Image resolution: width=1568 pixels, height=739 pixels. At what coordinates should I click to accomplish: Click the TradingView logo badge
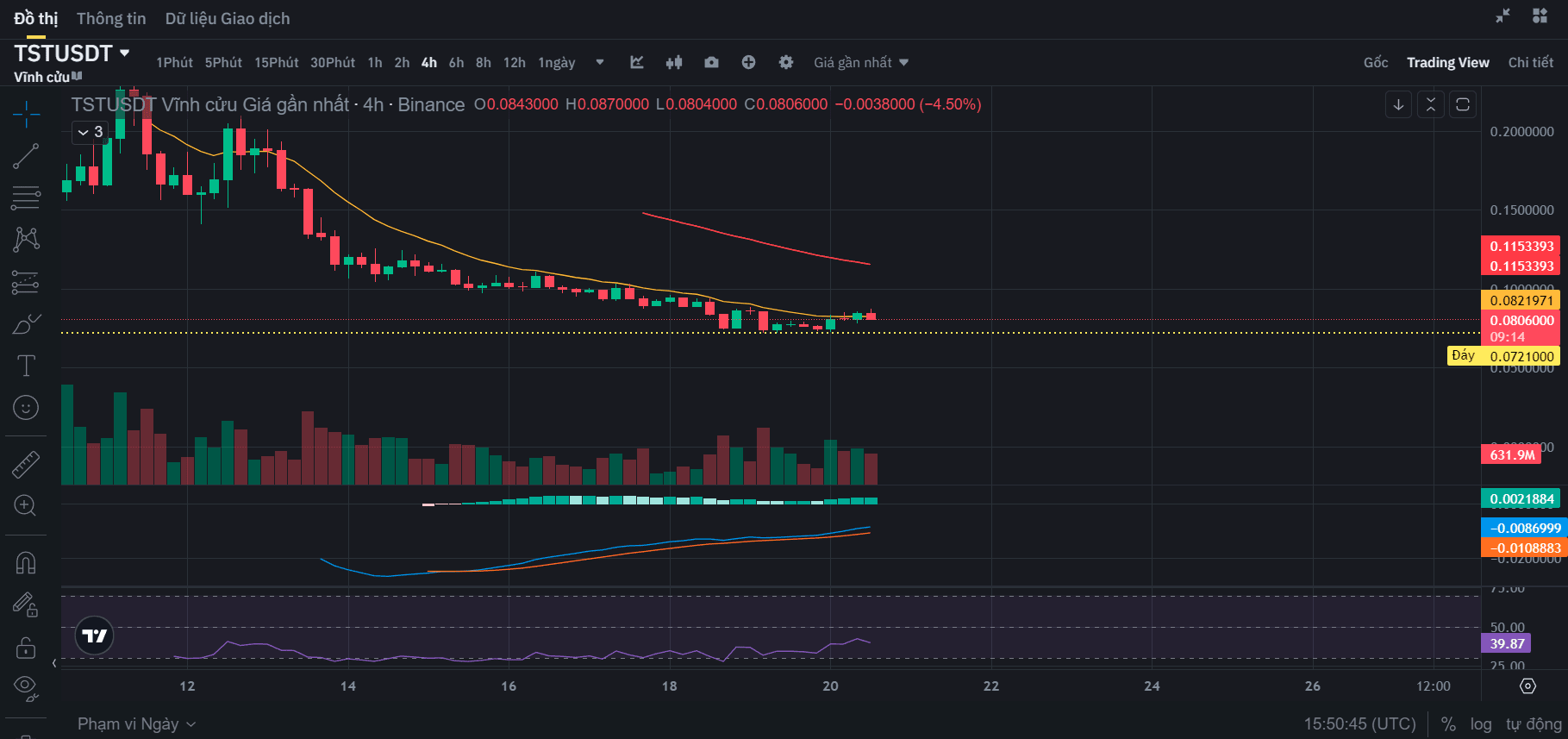(94, 636)
